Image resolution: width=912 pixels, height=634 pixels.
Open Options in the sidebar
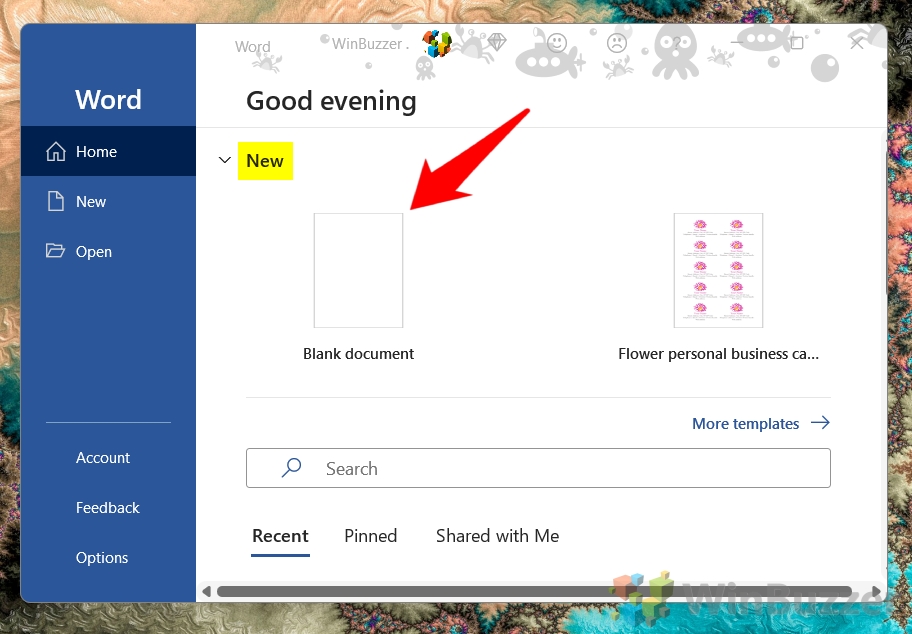pos(102,558)
